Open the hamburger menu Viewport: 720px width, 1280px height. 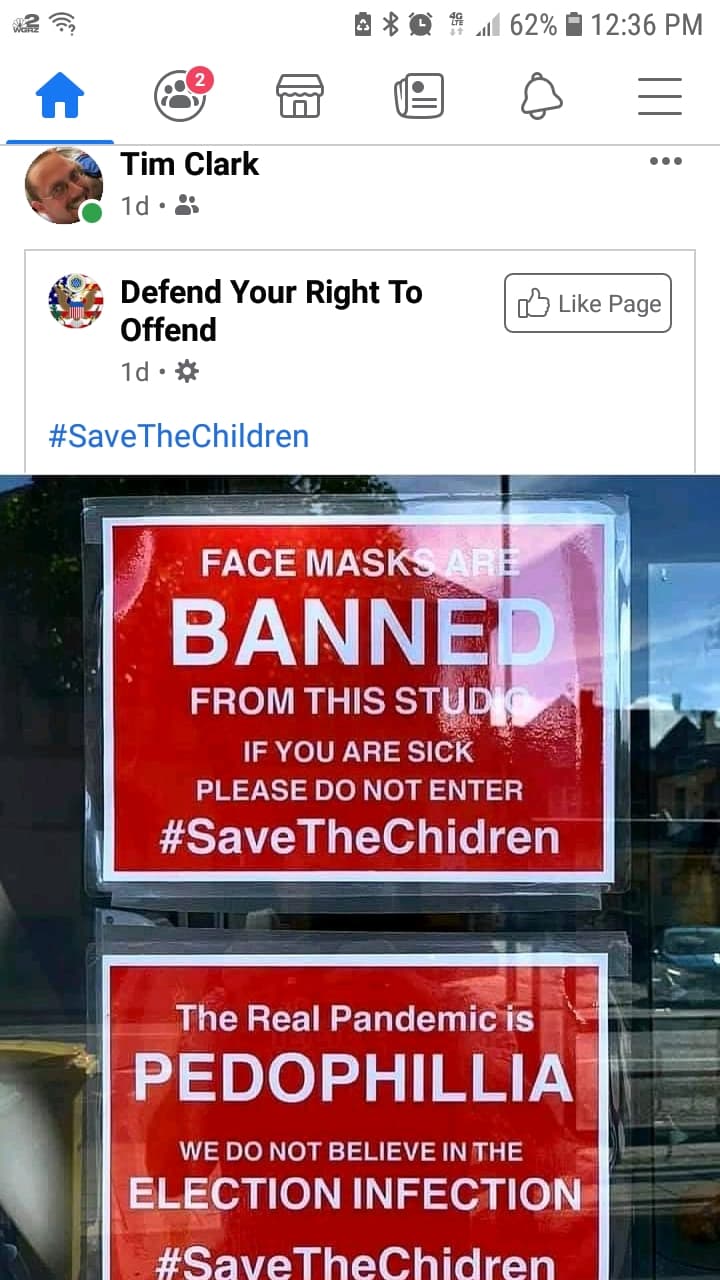click(660, 97)
